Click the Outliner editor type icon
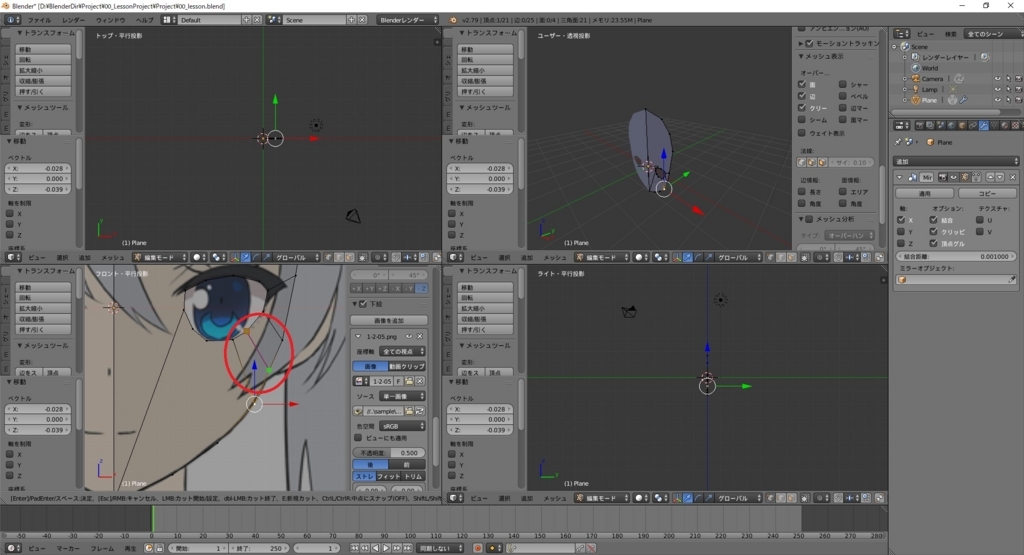Viewport: 1024px width, 555px height. point(902,34)
